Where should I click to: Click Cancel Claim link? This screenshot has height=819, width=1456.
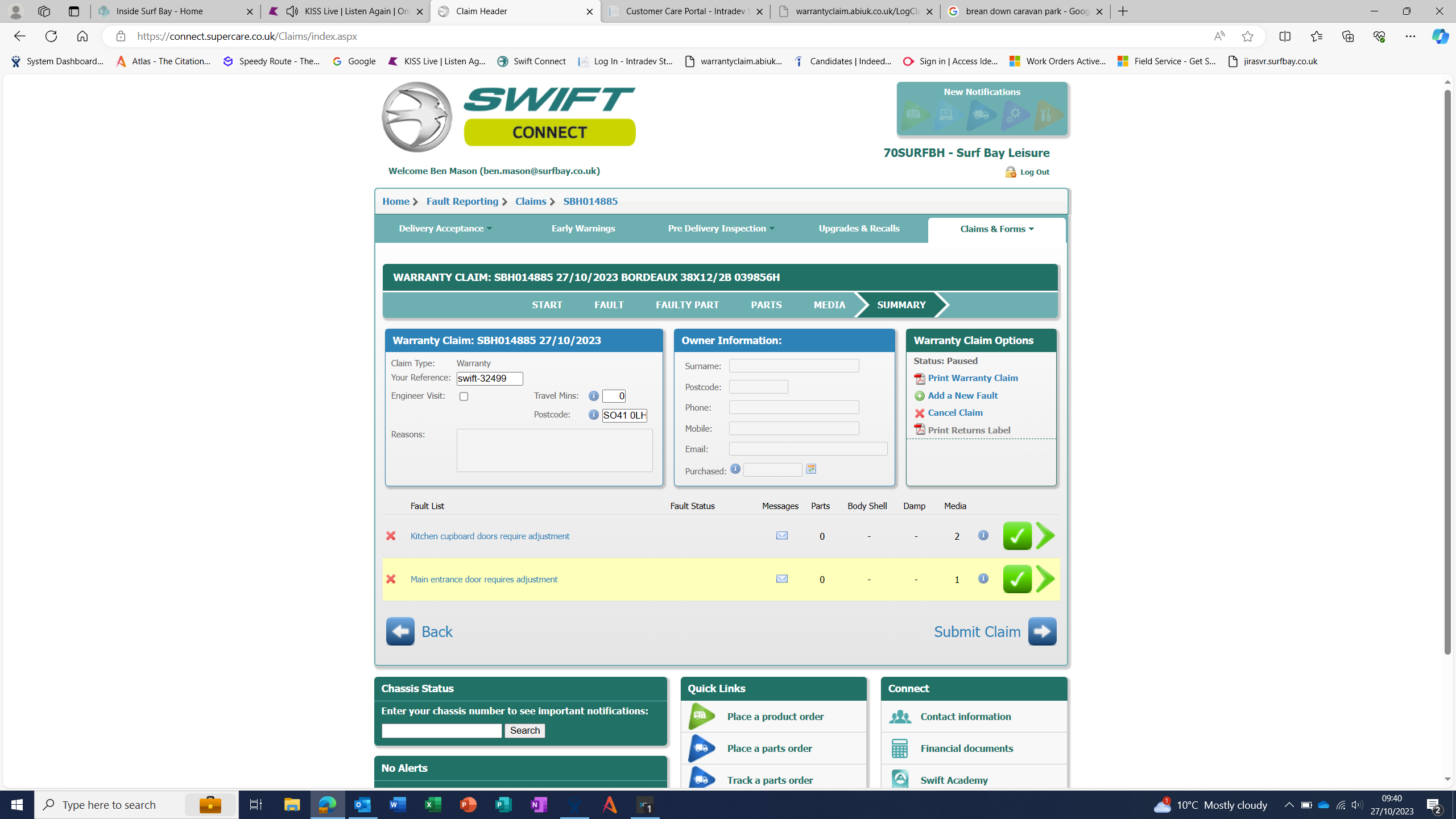955,413
